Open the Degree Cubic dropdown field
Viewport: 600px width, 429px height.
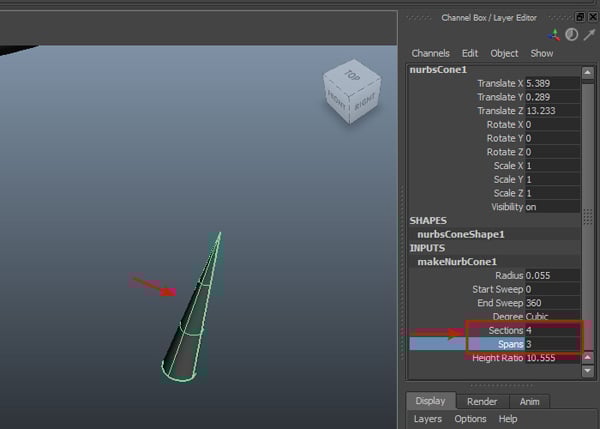[x=551, y=316]
